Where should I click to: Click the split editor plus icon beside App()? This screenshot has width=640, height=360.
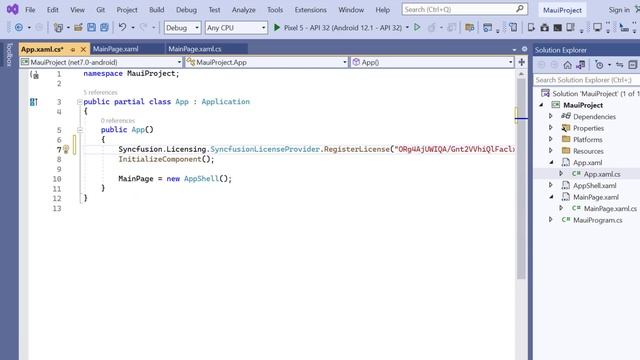pos(522,62)
